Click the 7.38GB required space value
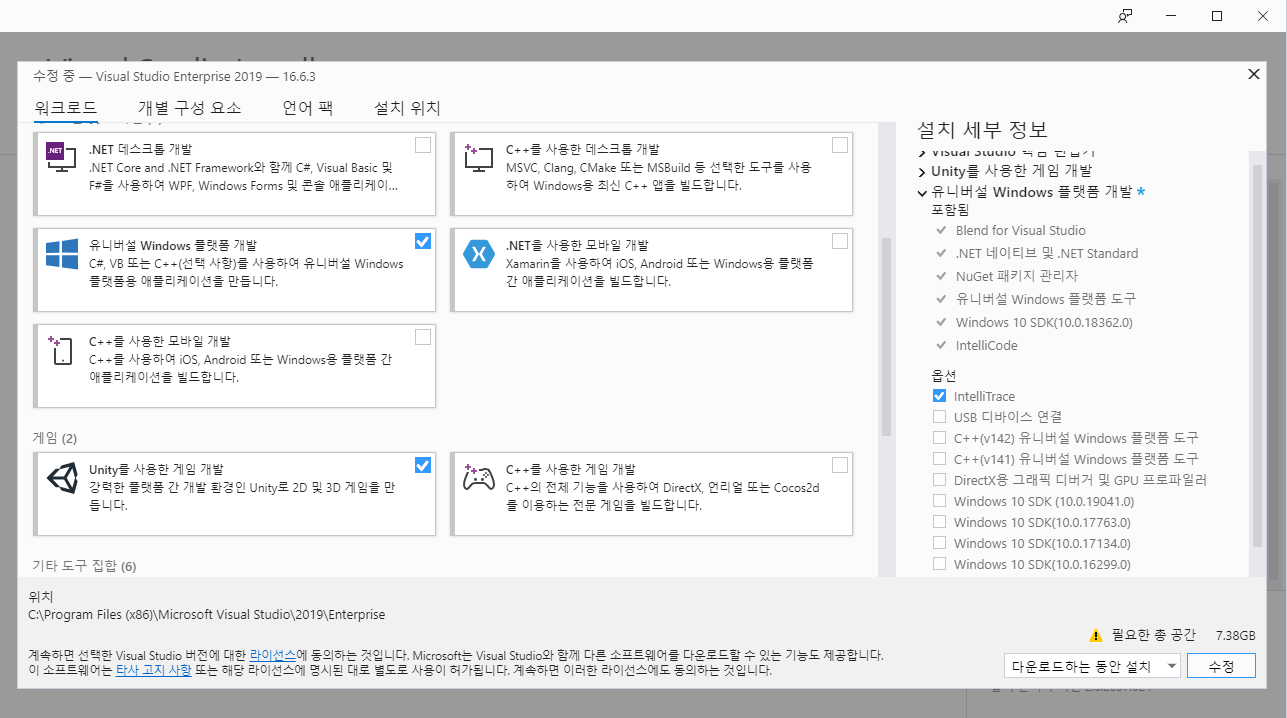This screenshot has width=1287, height=718. pos(1235,635)
